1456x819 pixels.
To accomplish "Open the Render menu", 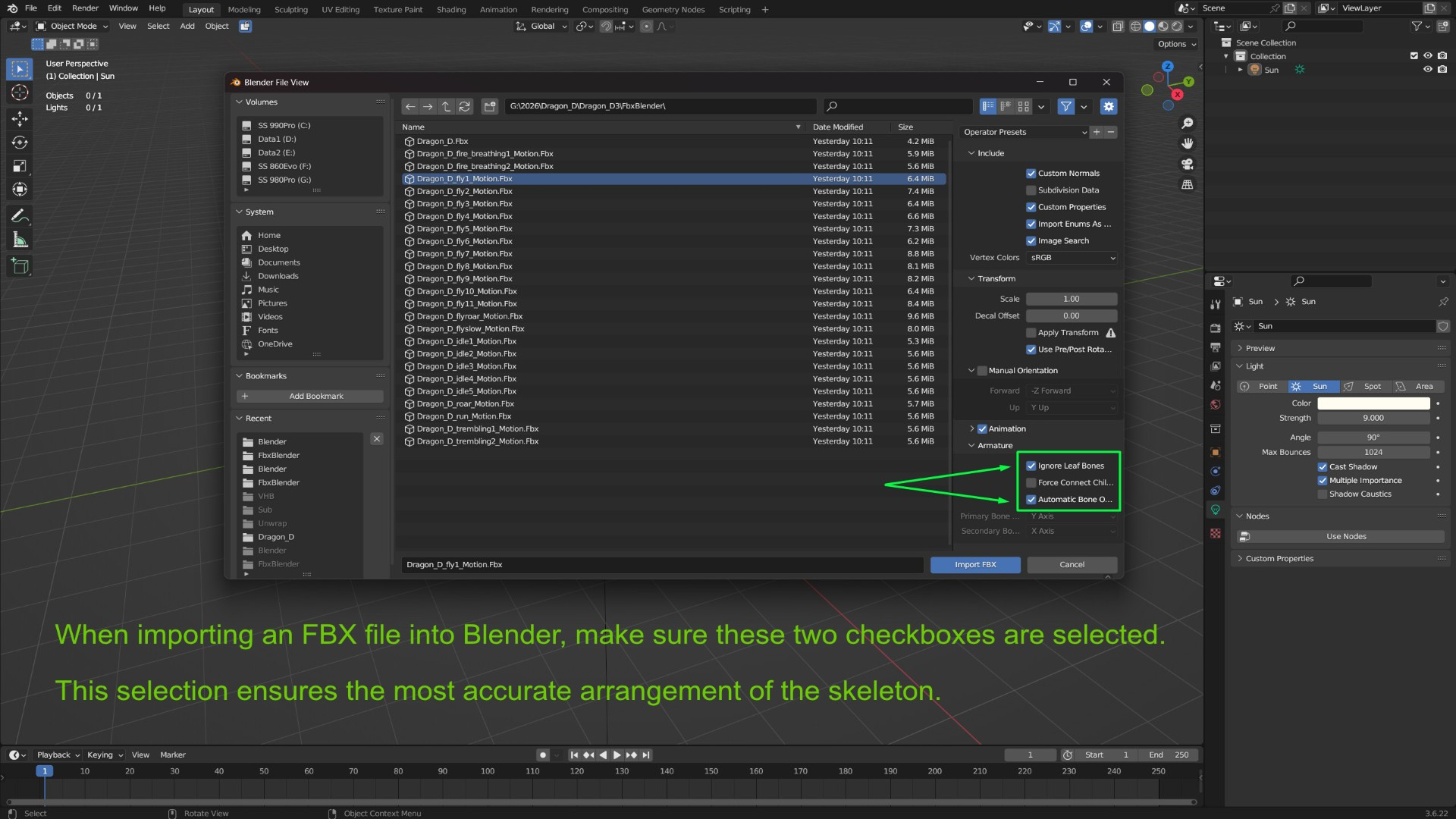I will (85, 8).
